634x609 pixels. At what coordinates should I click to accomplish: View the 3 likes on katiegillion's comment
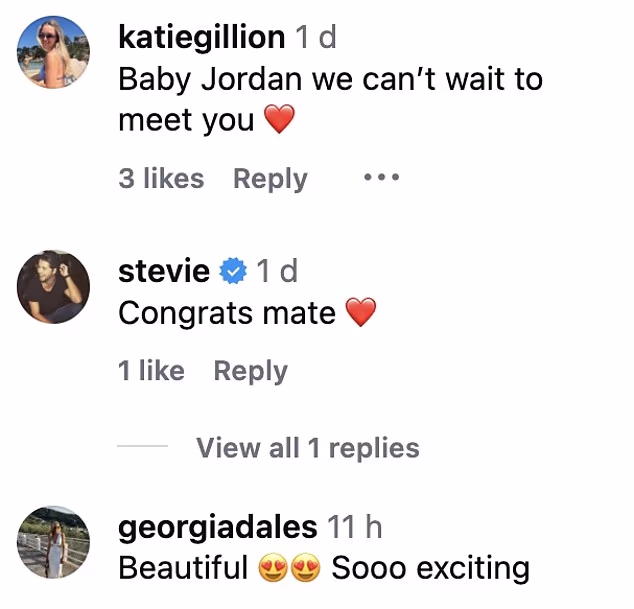click(161, 179)
